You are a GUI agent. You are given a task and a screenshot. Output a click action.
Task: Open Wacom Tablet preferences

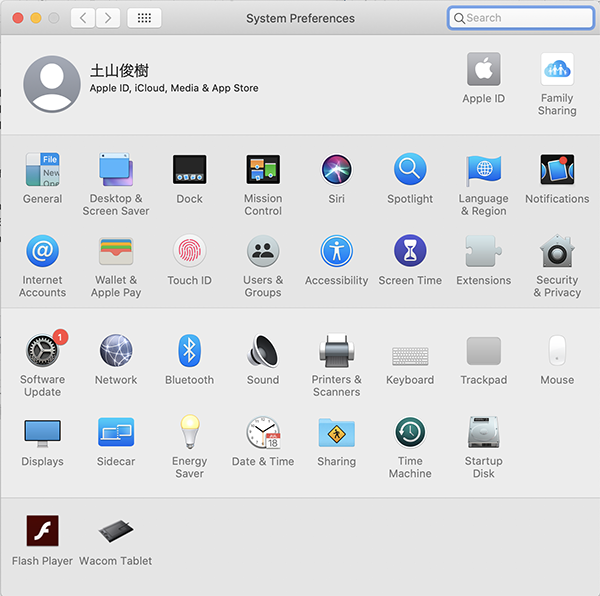(116, 531)
